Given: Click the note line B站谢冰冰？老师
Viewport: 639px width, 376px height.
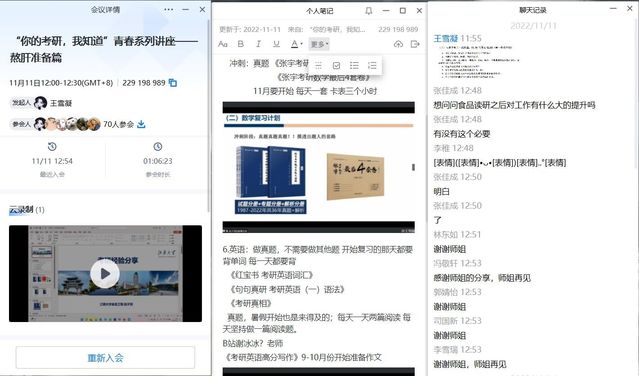Looking at the screenshot, I should point(253,343).
